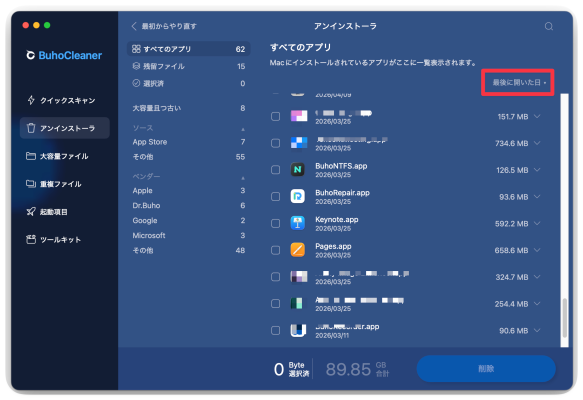Check the 151.7 MB app checkbox
583x400 pixels.
pos(276,116)
